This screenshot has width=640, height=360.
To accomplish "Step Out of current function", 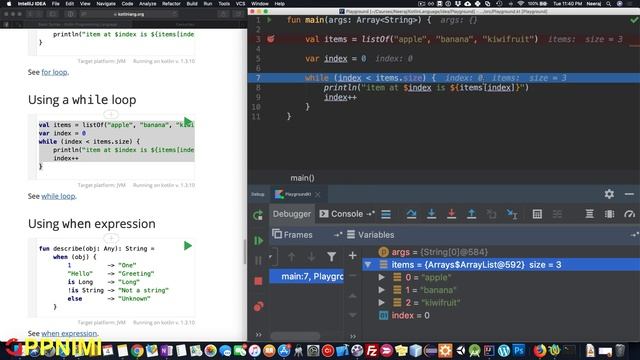I will (x=471, y=214).
